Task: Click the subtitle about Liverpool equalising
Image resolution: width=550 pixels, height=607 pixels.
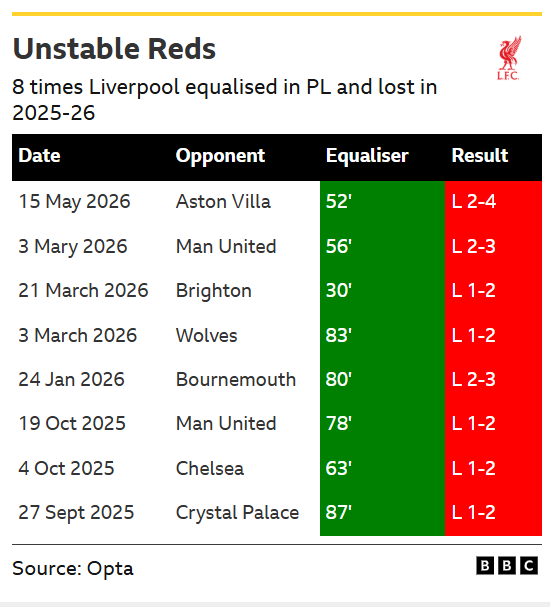Action: [x=224, y=99]
